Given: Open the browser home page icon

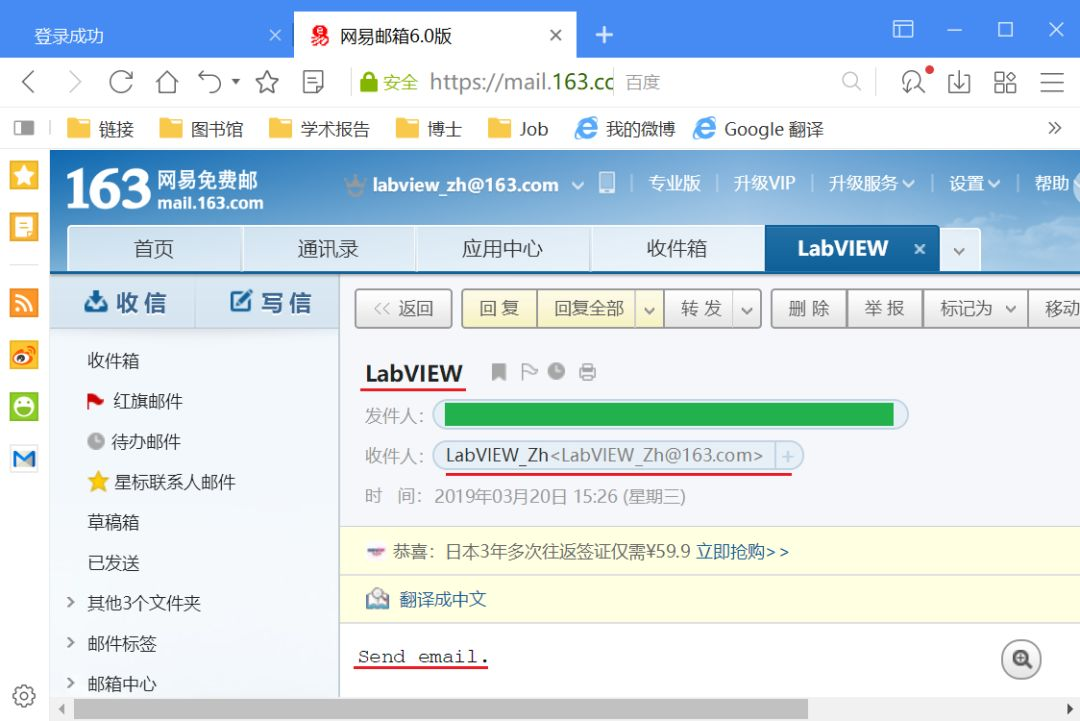Looking at the screenshot, I should [167, 82].
